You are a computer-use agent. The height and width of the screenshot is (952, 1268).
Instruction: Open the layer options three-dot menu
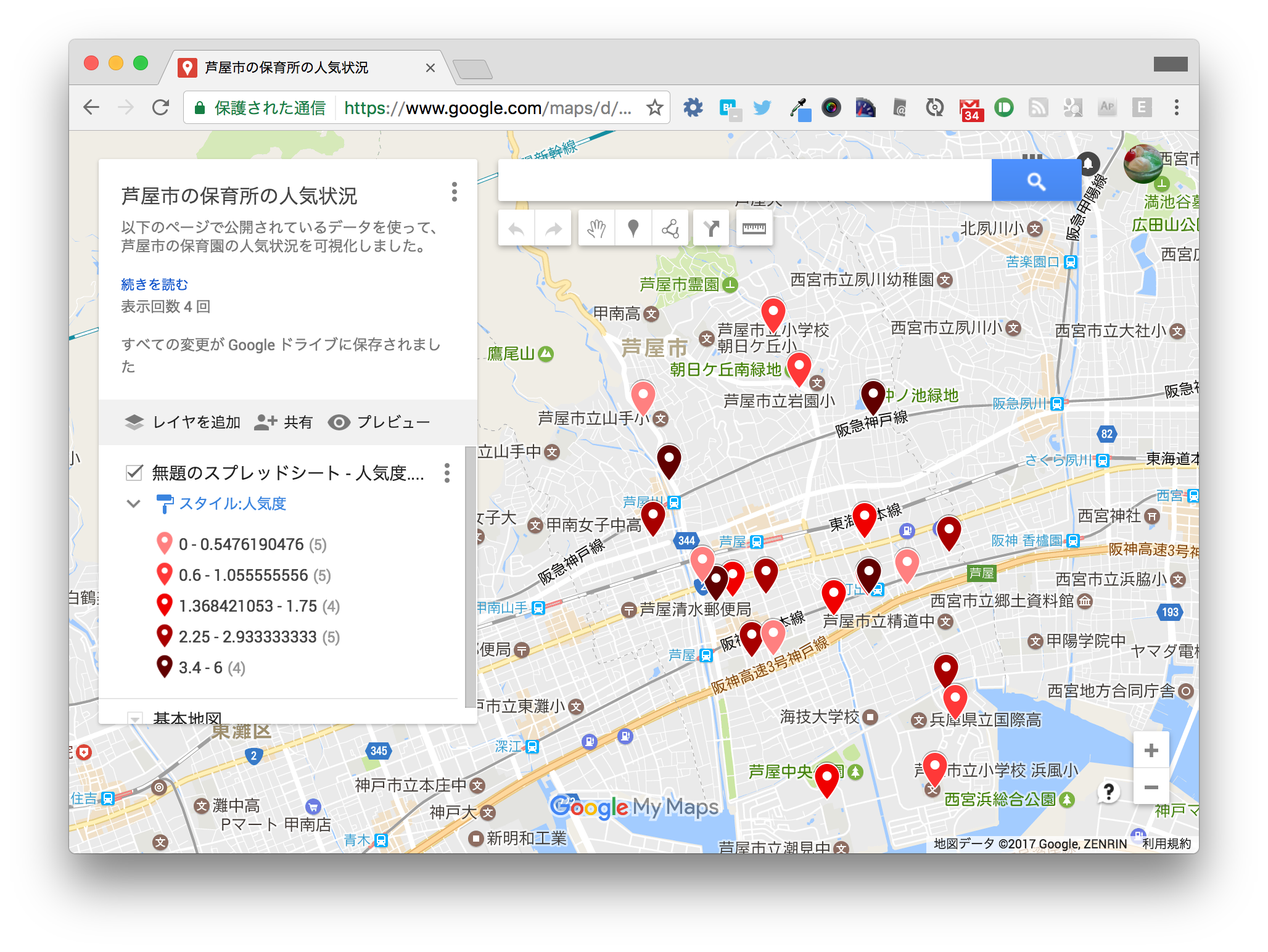[x=447, y=473]
